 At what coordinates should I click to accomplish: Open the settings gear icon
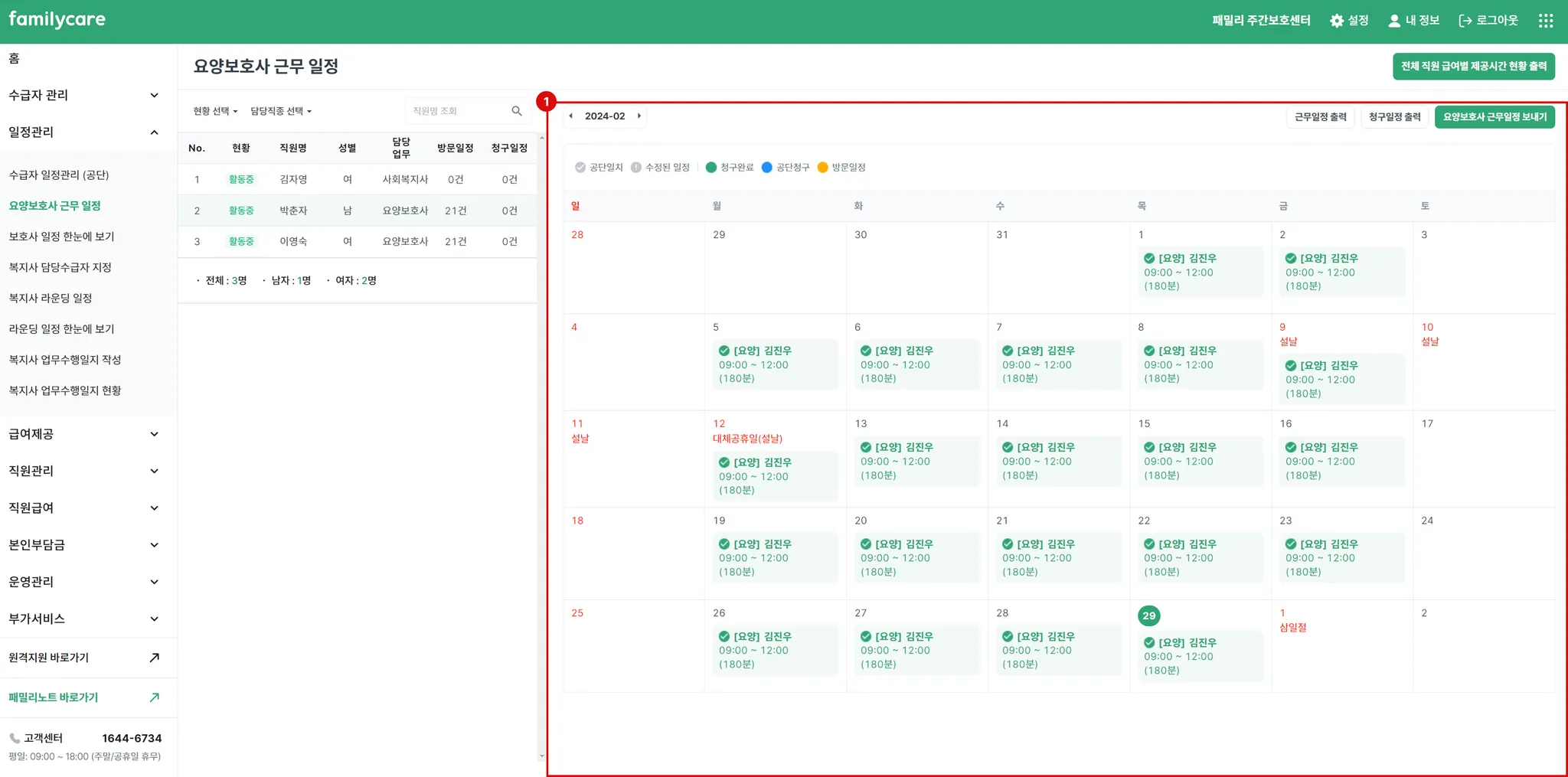pos(1337,21)
